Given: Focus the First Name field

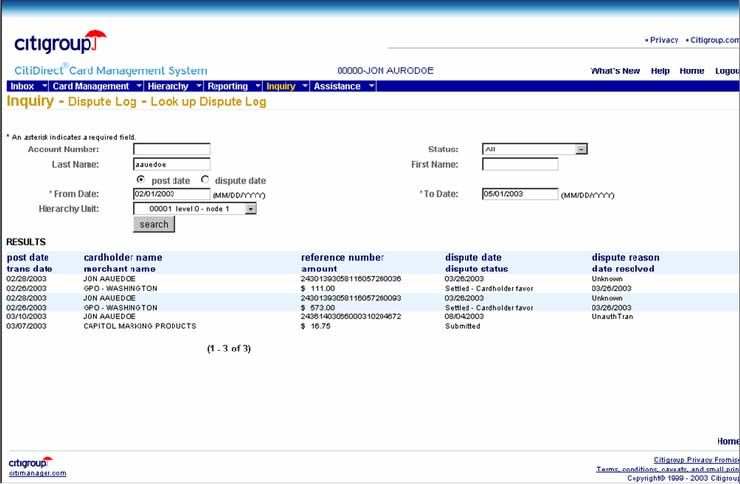Looking at the screenshot, I should tap(520, 164).
